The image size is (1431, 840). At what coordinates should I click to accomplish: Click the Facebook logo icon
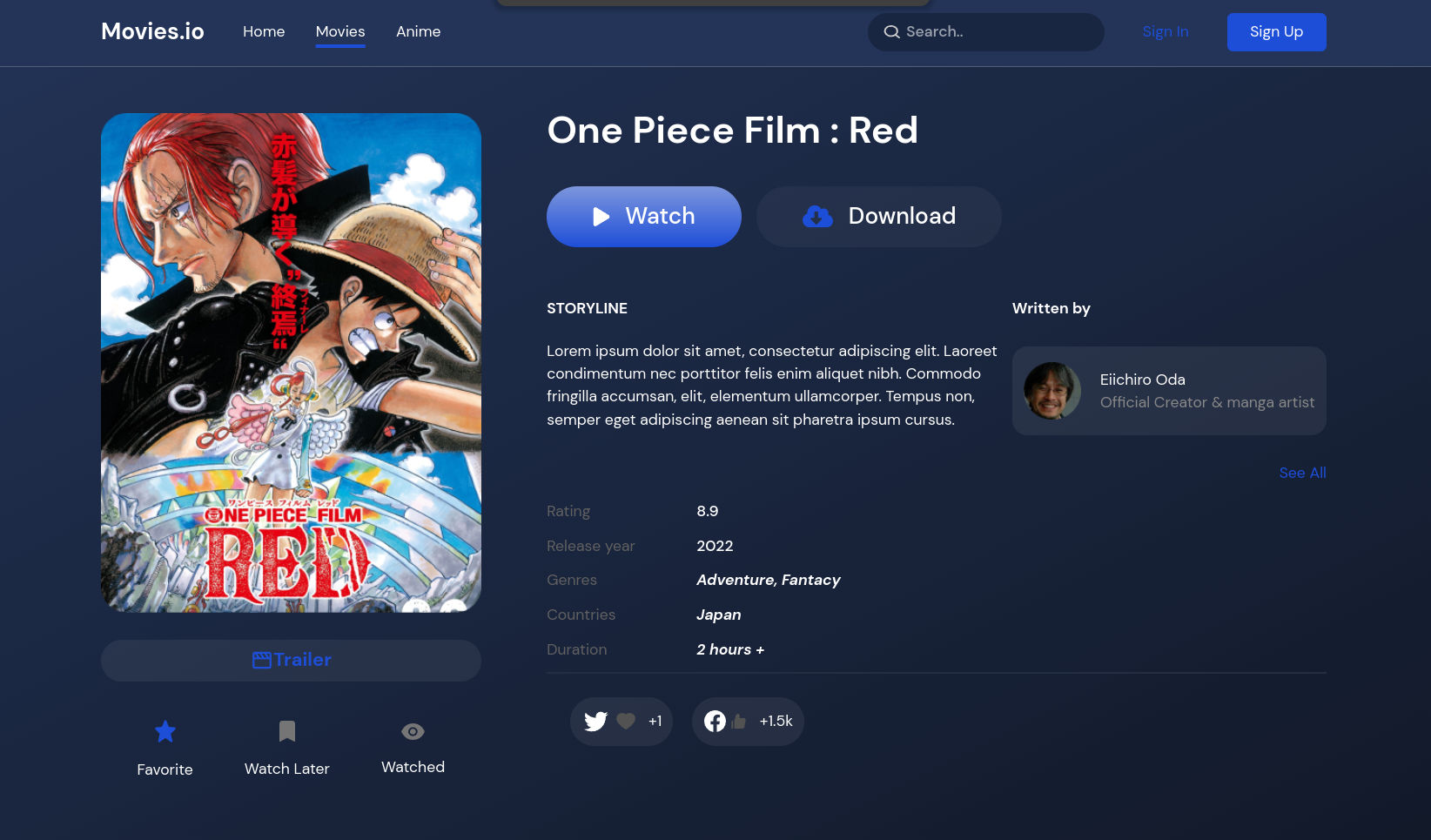click(715, 722)
